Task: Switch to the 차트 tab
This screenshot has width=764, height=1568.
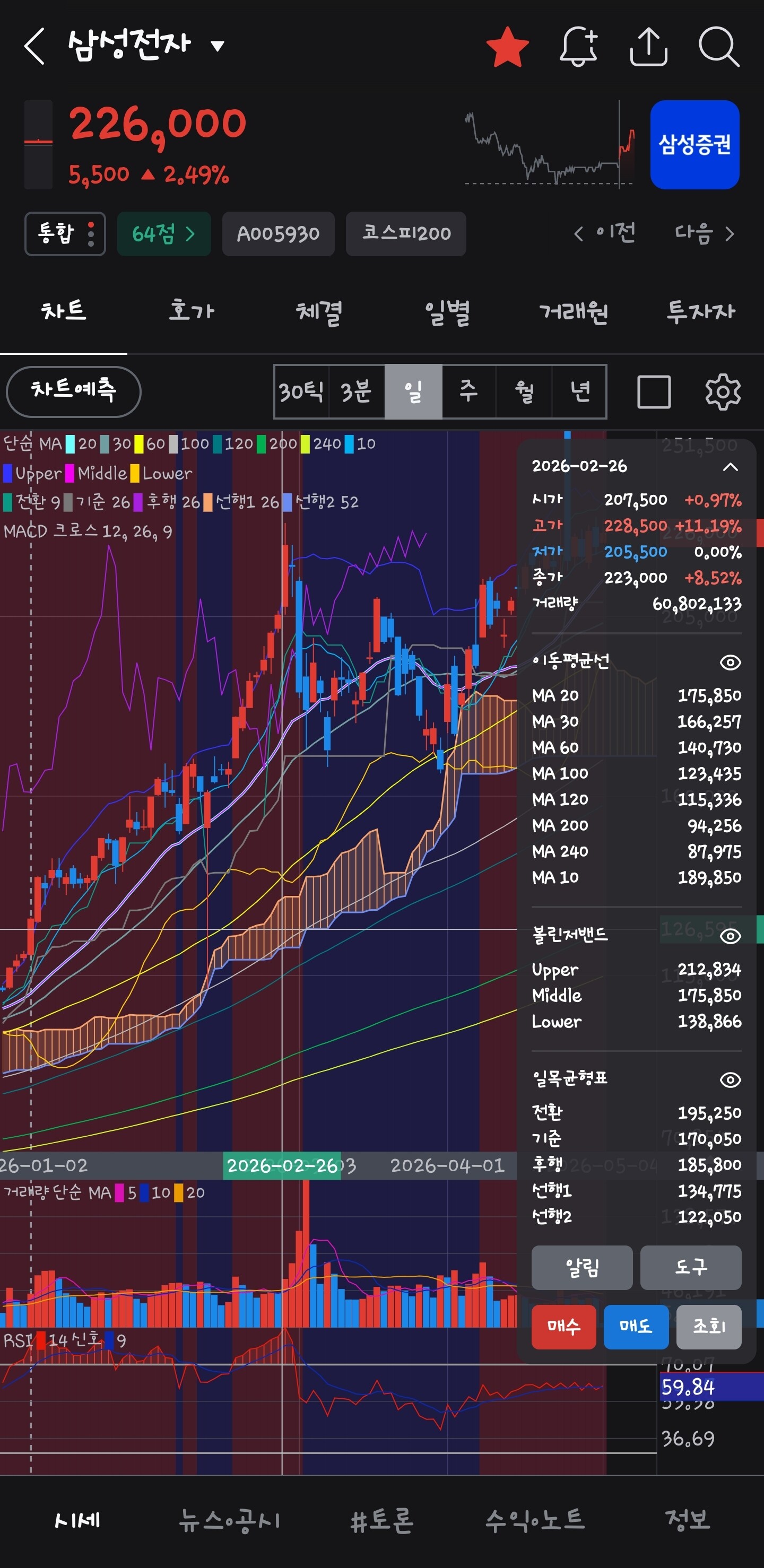Action: (63, 312)
